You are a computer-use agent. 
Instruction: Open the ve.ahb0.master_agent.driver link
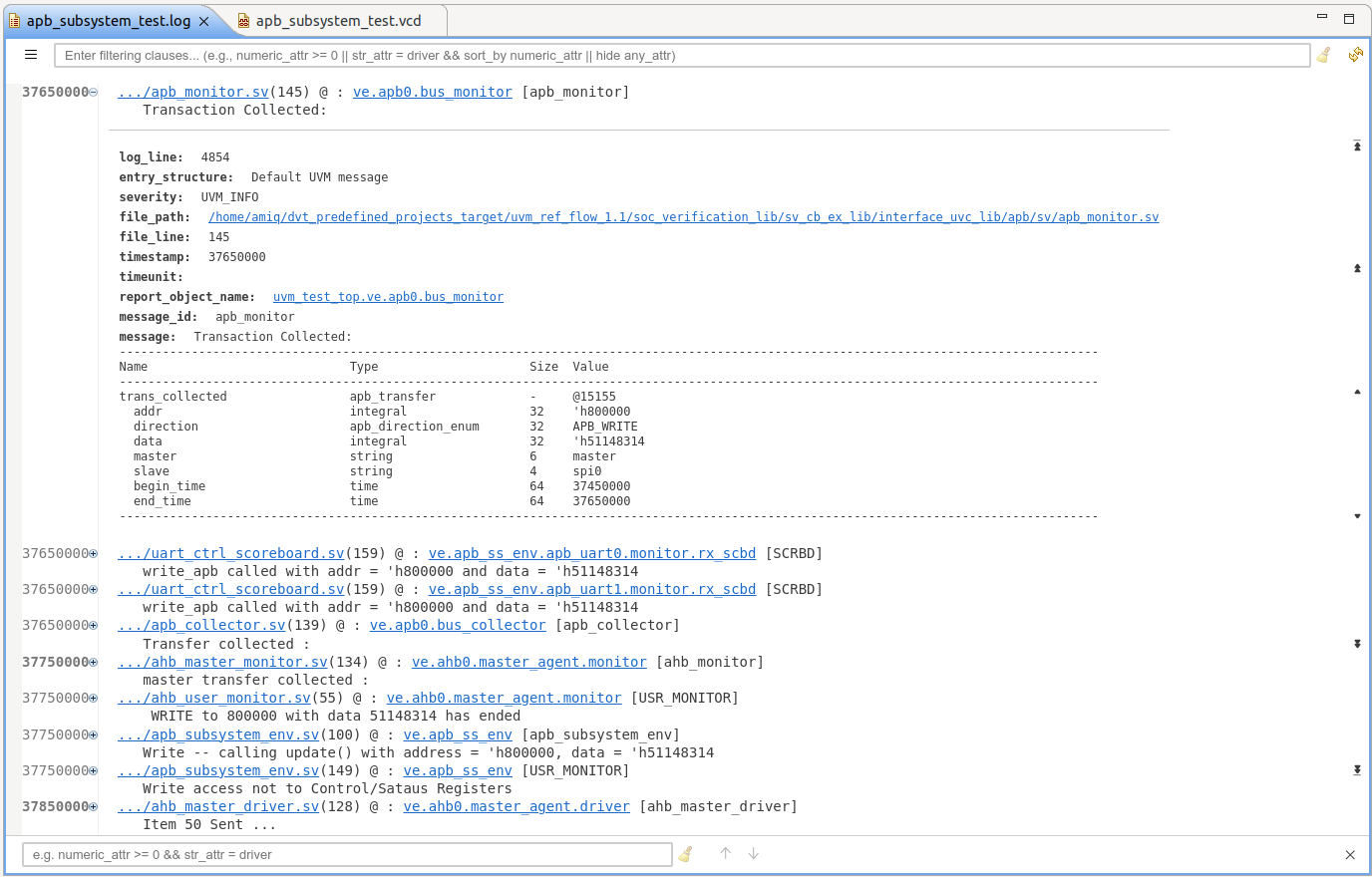[x=515, y=806]
